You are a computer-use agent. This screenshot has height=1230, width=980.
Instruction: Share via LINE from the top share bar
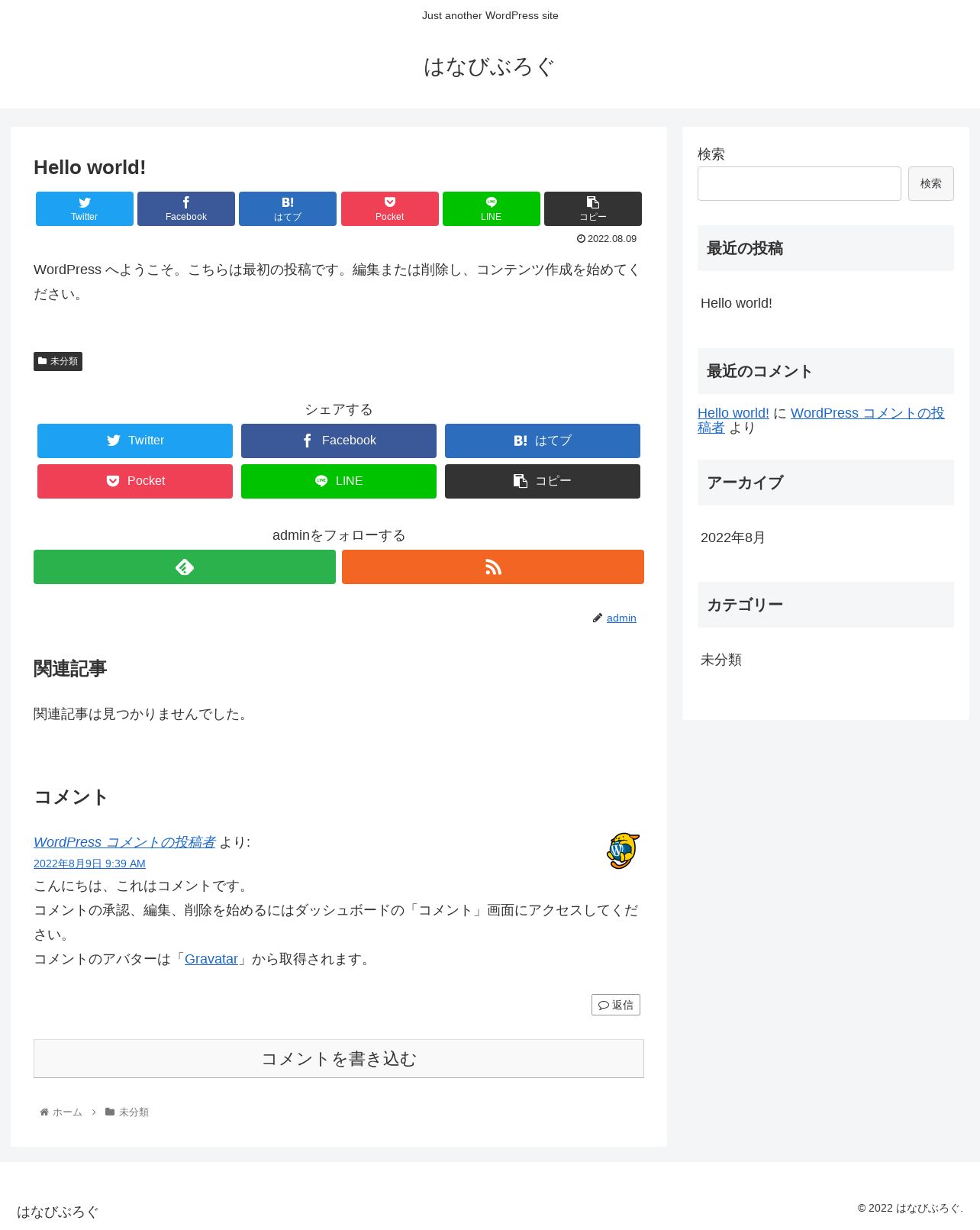(492, 208)
